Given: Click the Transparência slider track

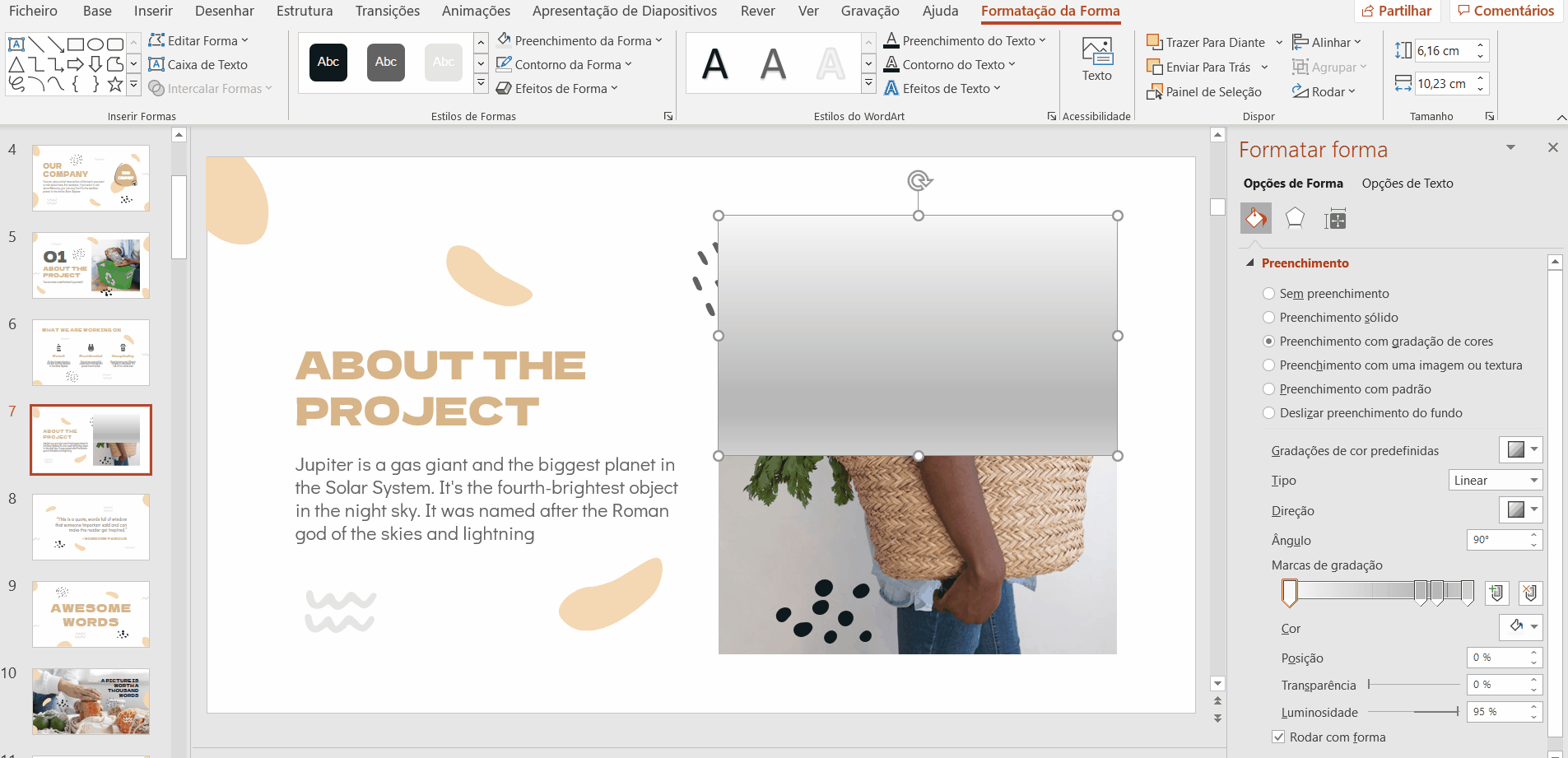Looking at the screenshot, I should pos(1414,684).
